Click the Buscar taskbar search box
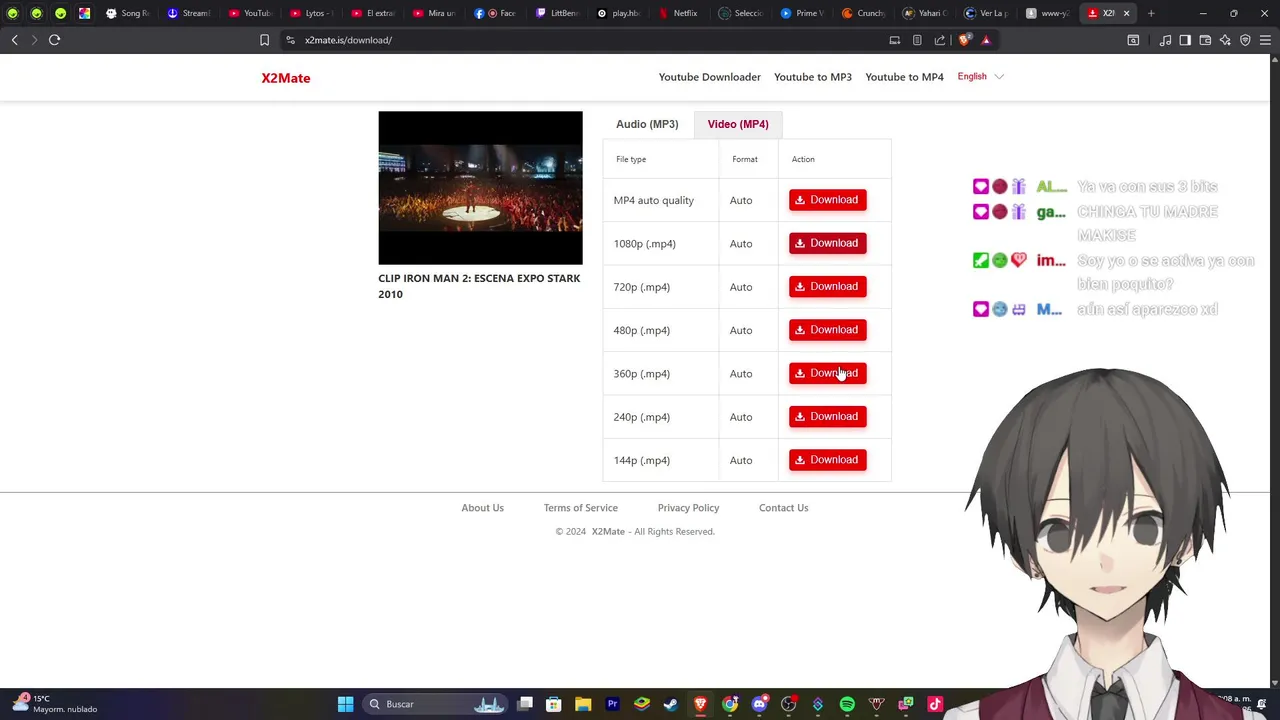1280x720 pixels. [435, 704]
